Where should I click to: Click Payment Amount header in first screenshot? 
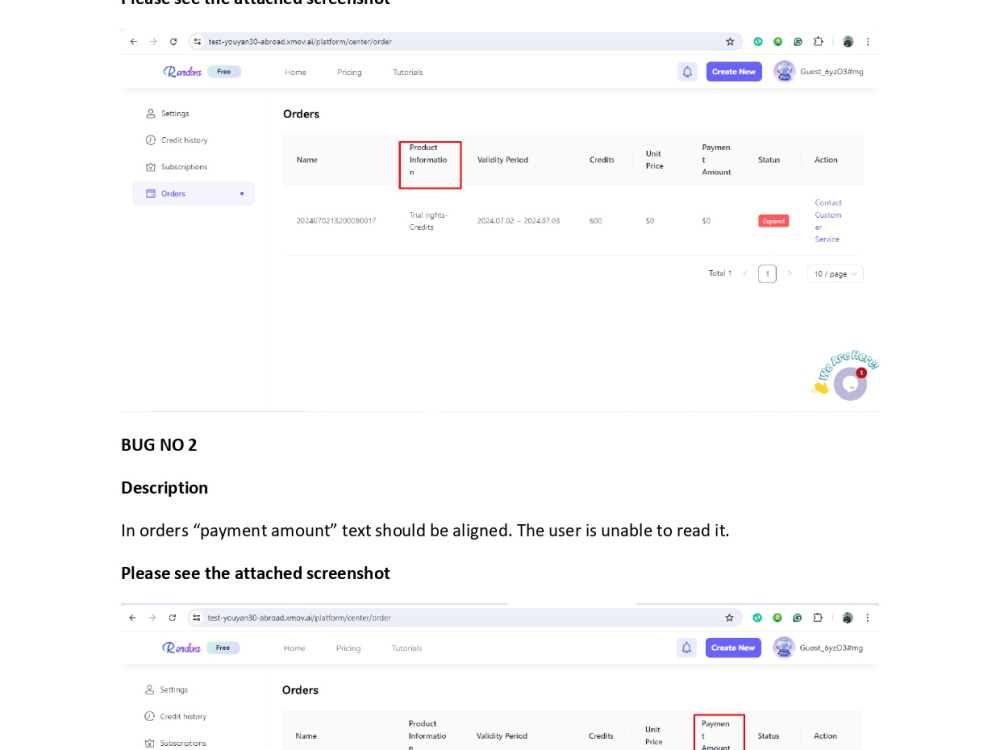[716, 159]
